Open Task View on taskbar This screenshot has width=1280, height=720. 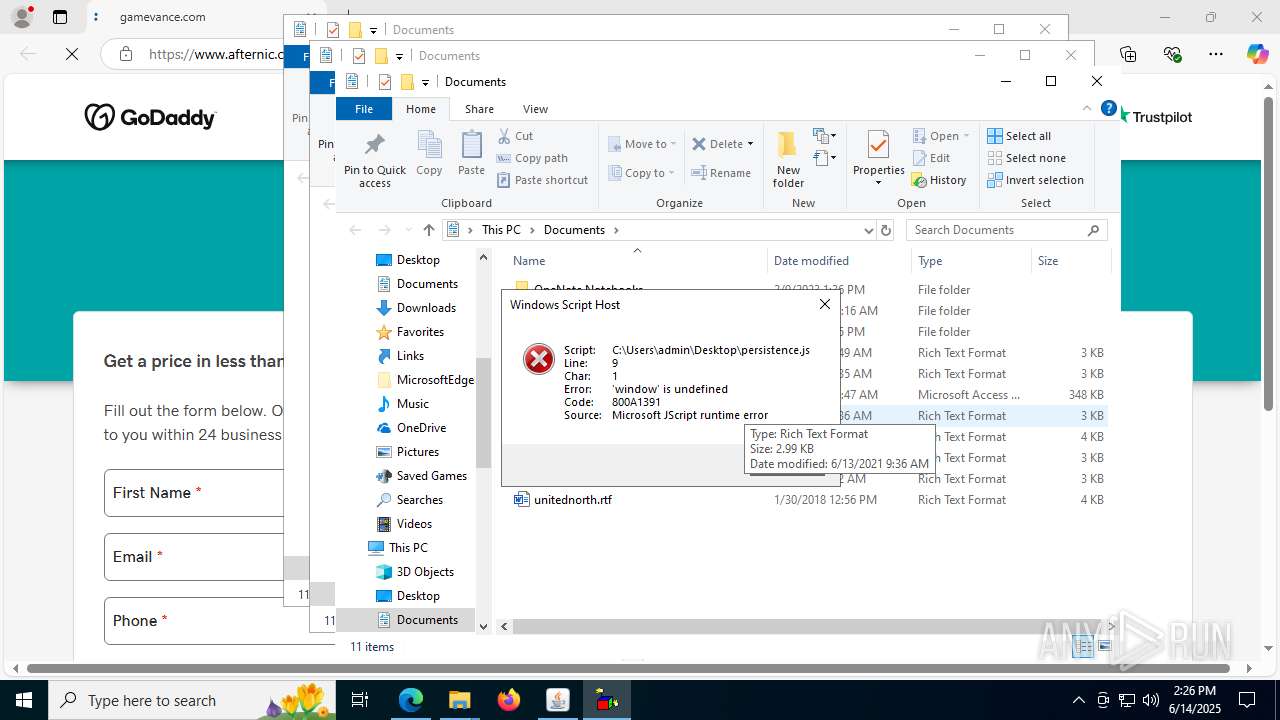click(360, 700)
